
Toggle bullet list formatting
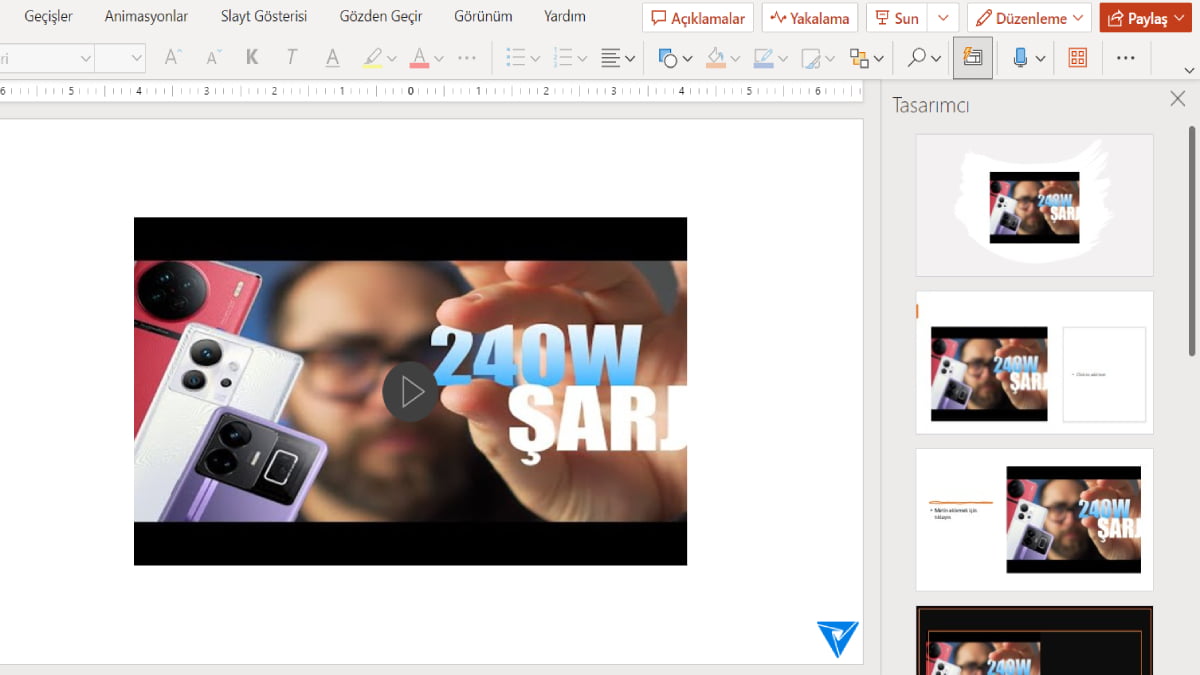516,57
